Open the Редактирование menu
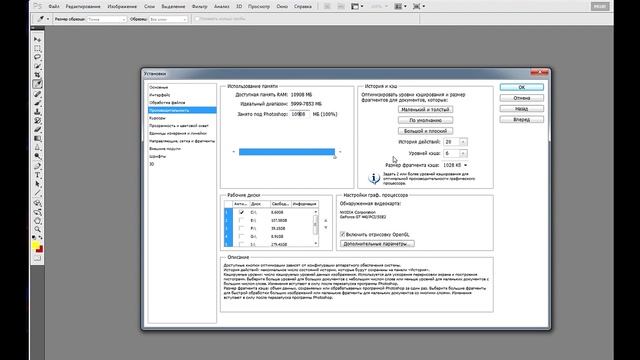640x360 pixels. tap(83, 7)
